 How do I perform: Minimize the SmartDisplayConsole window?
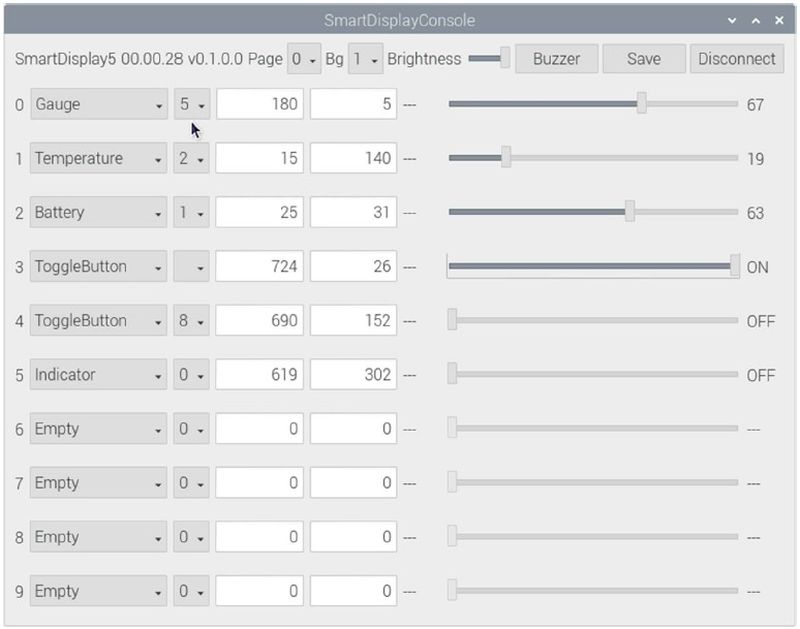click(733, 20)
